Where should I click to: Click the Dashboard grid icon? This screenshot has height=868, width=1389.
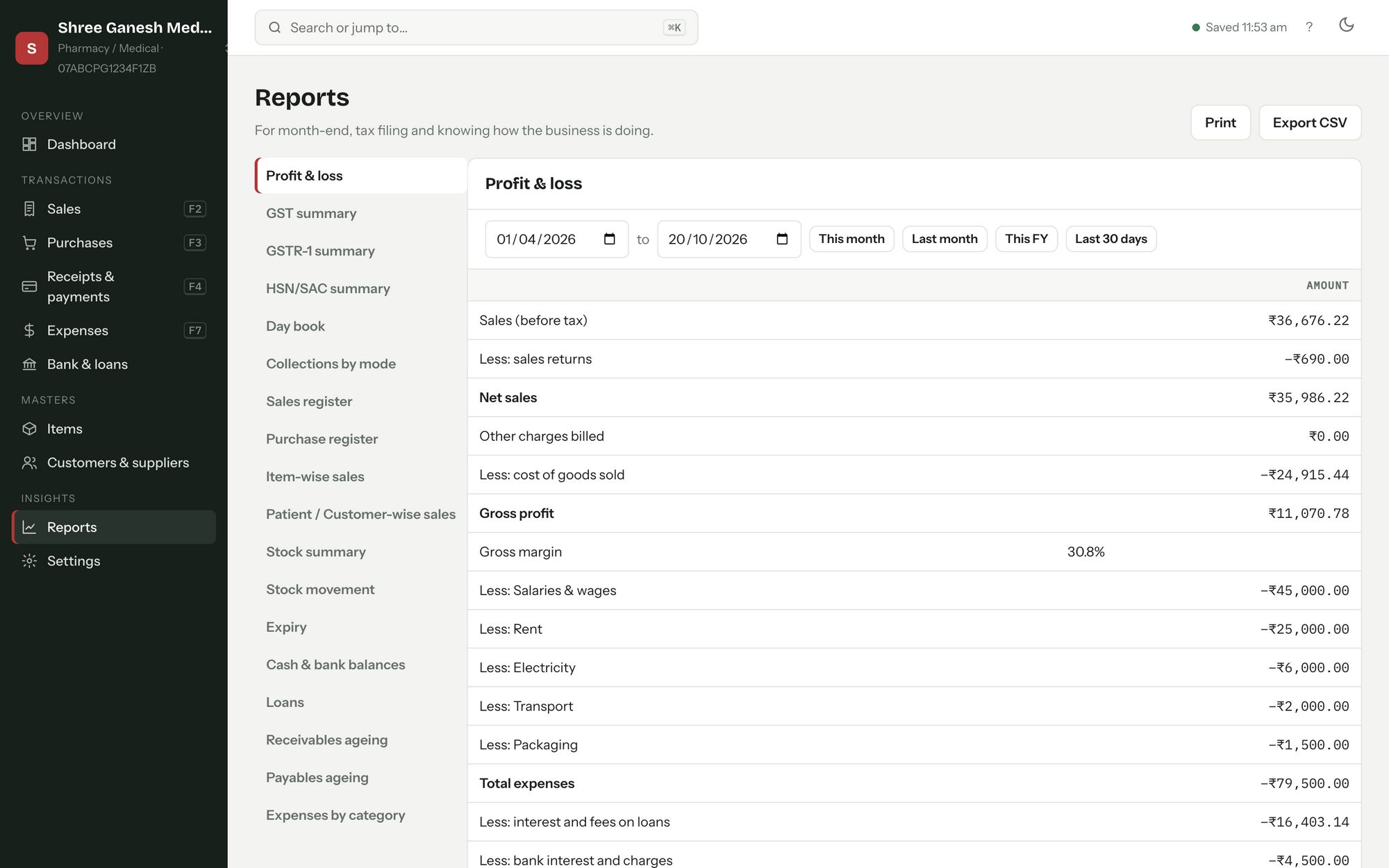[x=29, y=144]
